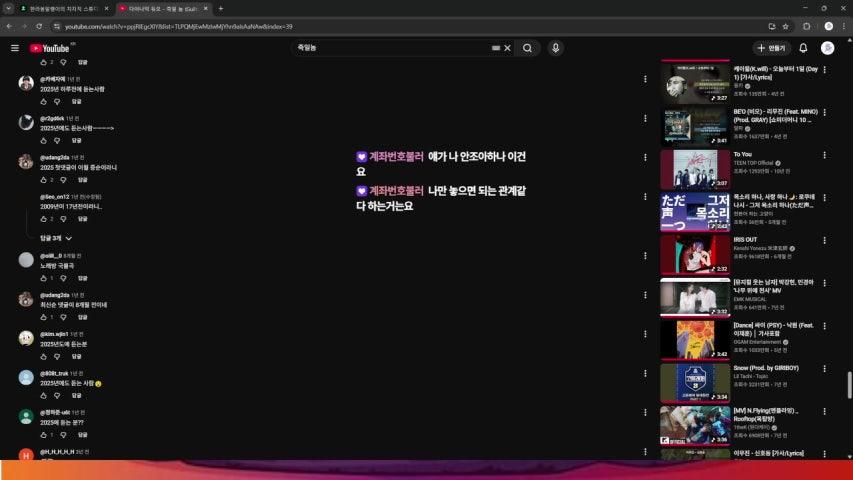853x480 pixels.
Task: Reply to @808t_trak's comment via 답글
Action: coord(77,396)
